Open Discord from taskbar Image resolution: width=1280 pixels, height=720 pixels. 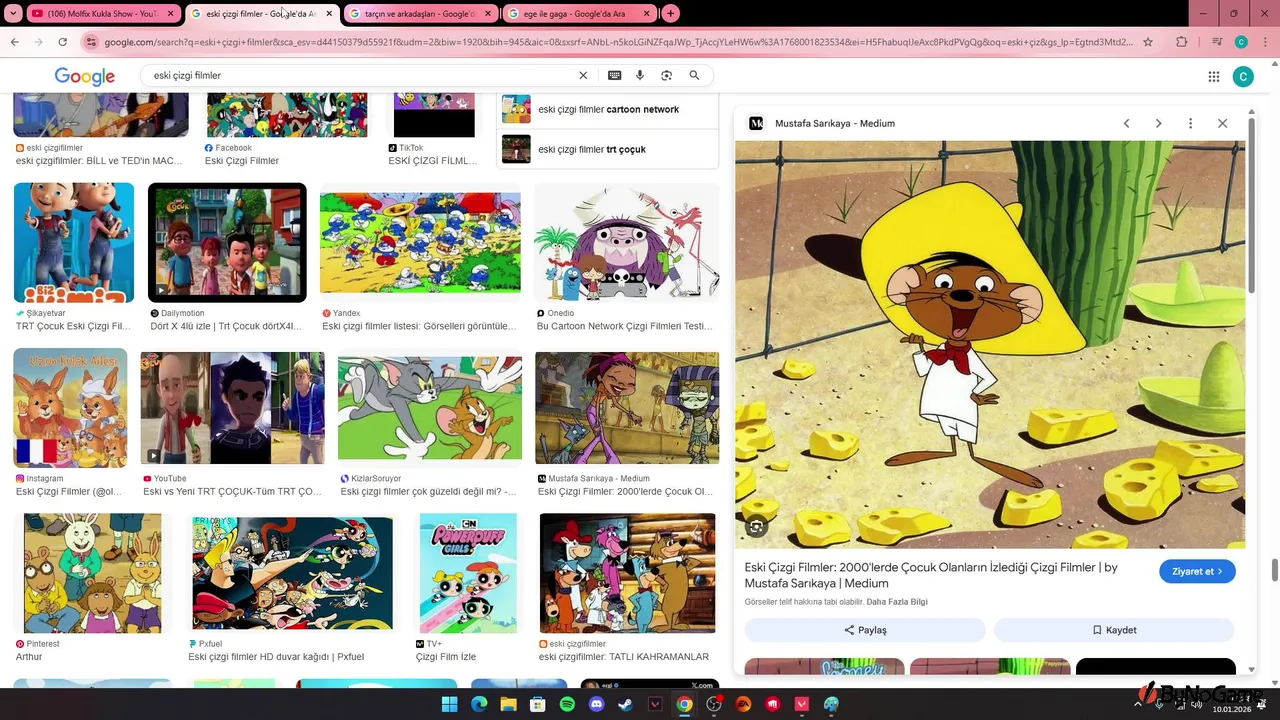tap(597, 704)
